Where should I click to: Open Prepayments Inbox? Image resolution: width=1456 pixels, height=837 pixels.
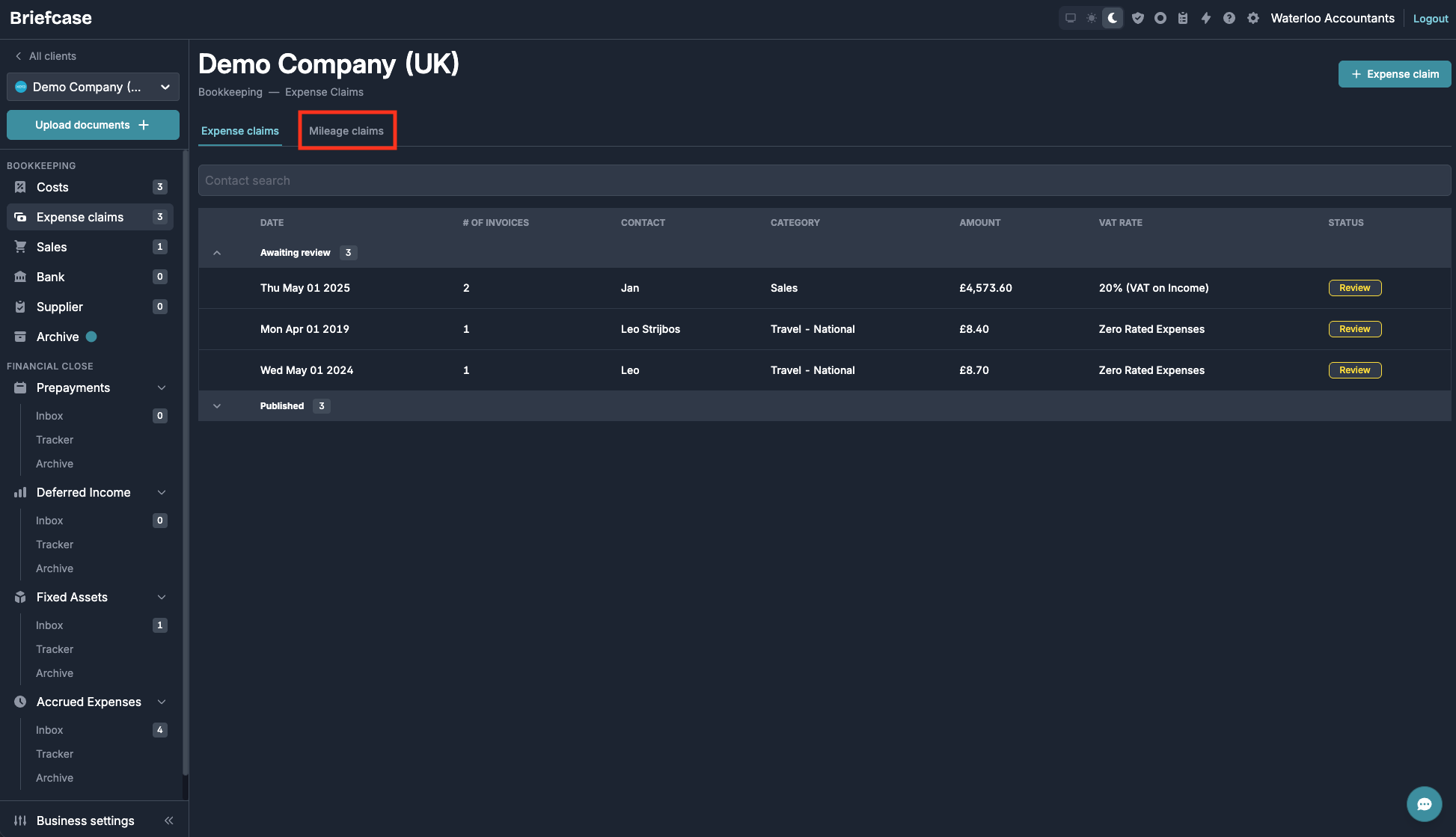point(49,416)
